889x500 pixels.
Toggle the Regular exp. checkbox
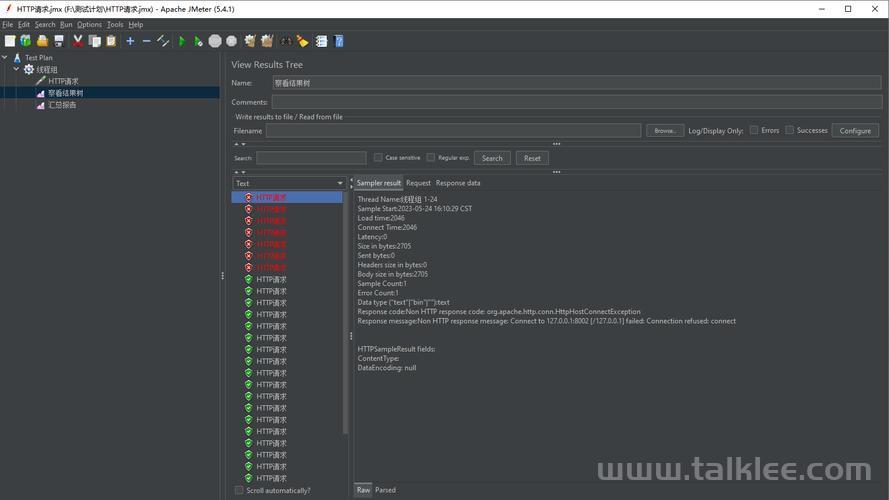431,158
